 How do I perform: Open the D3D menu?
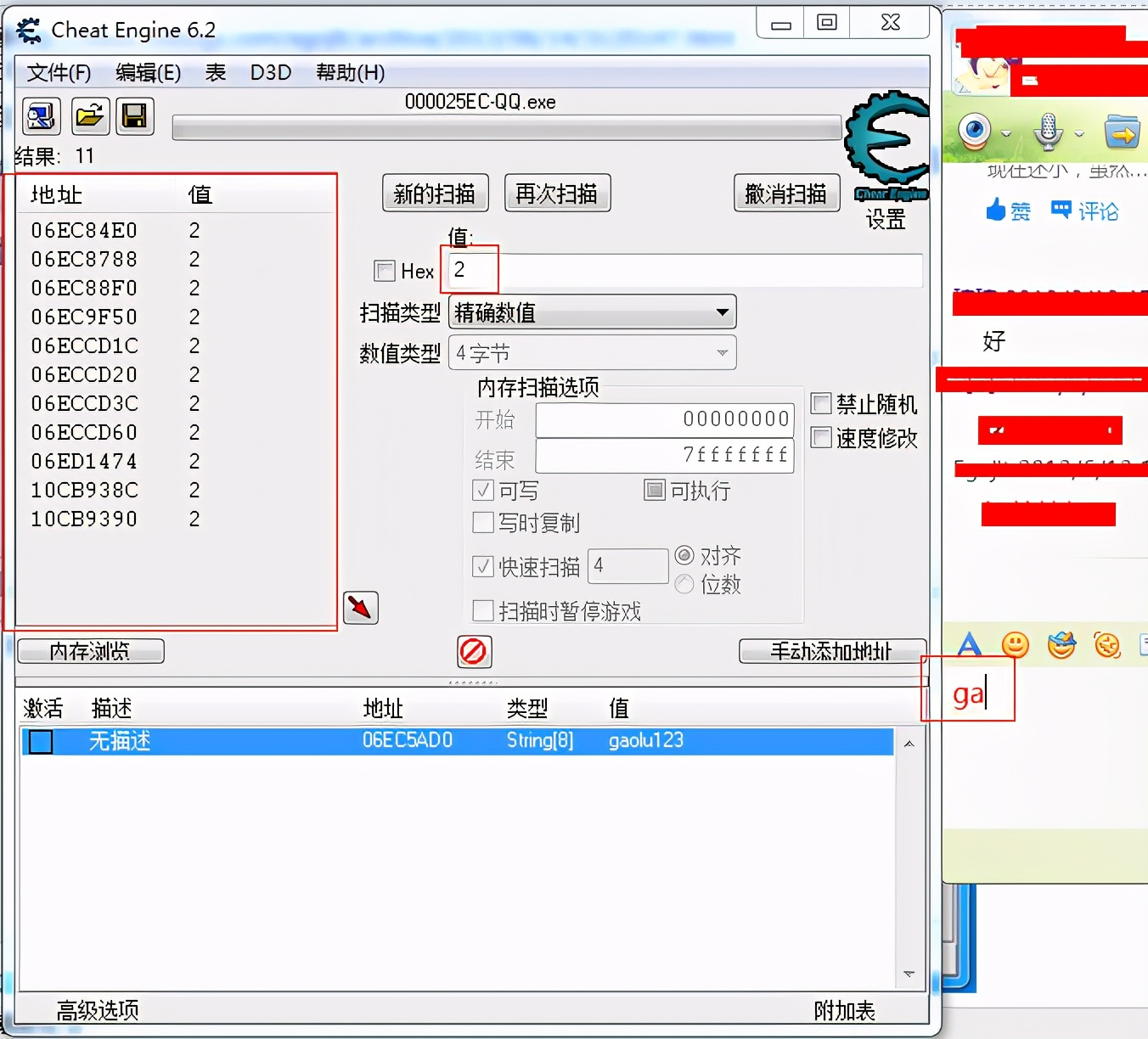(271, 73)
